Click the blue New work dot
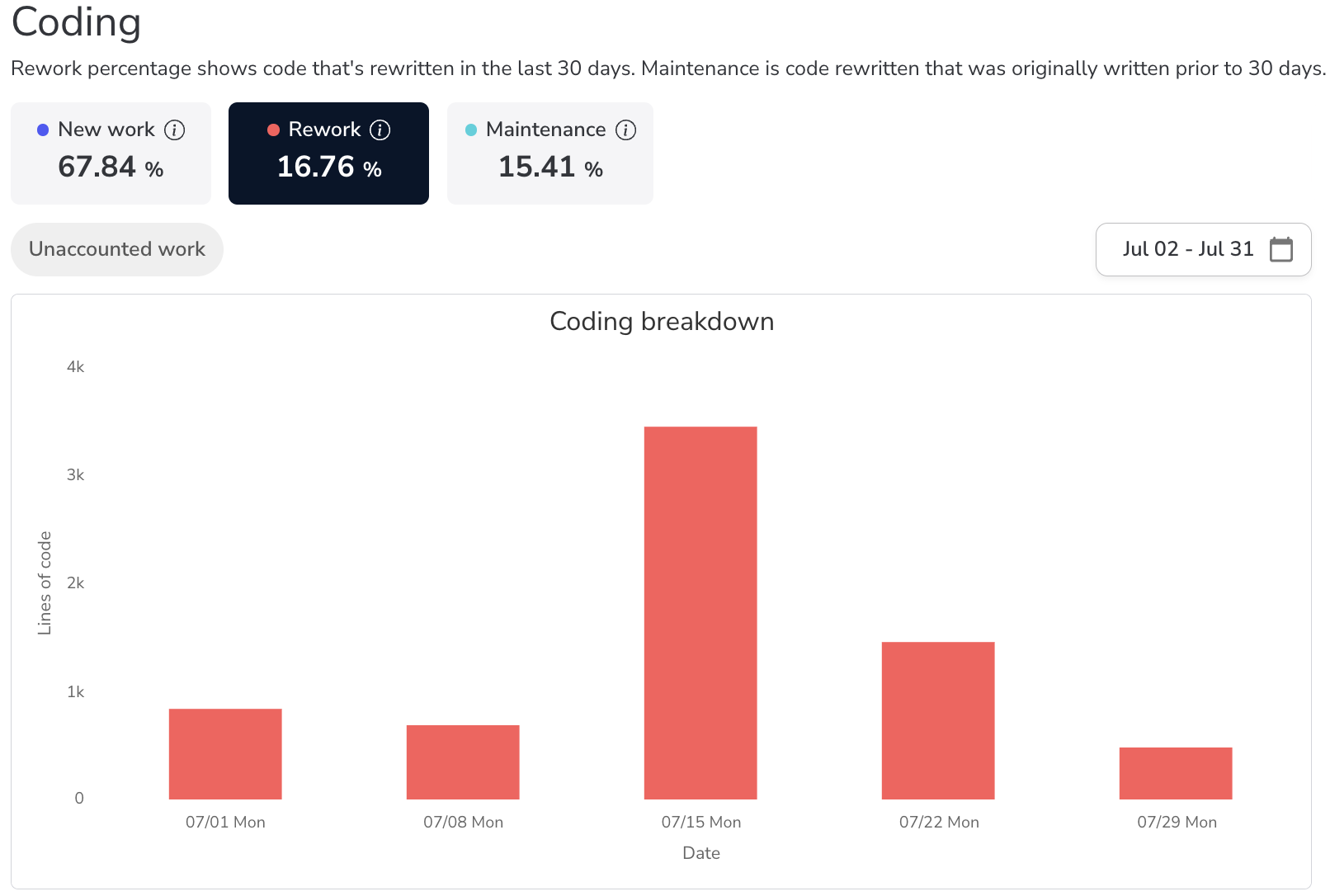 (43, 130)
